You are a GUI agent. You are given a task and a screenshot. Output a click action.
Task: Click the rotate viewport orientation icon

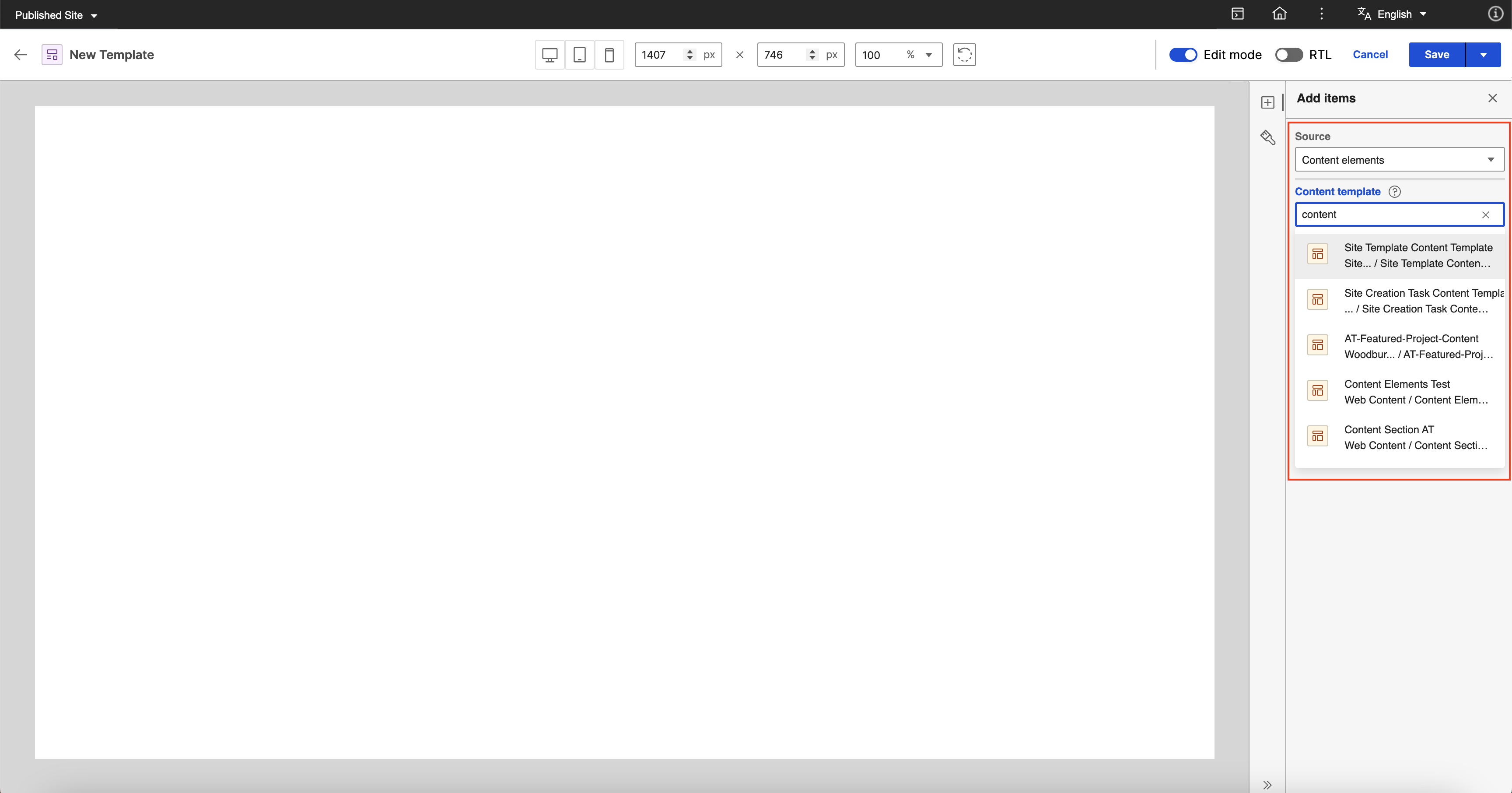(x=964, y=55)
